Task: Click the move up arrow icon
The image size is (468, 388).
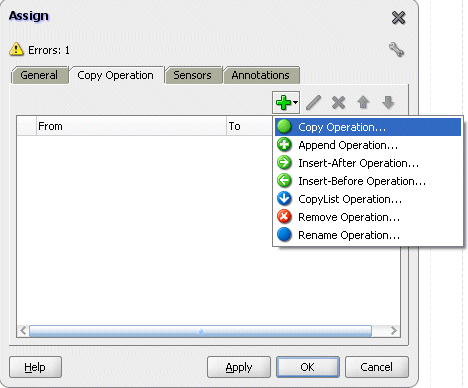Action: 363,102
